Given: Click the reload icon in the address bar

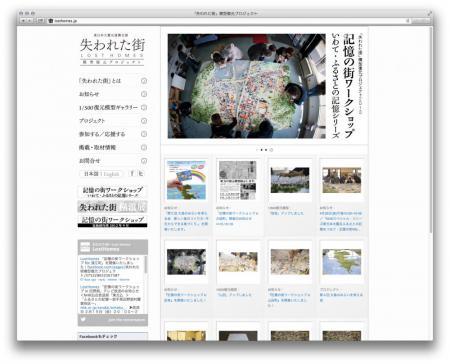Looking at the screenshot, I should 407,21.
